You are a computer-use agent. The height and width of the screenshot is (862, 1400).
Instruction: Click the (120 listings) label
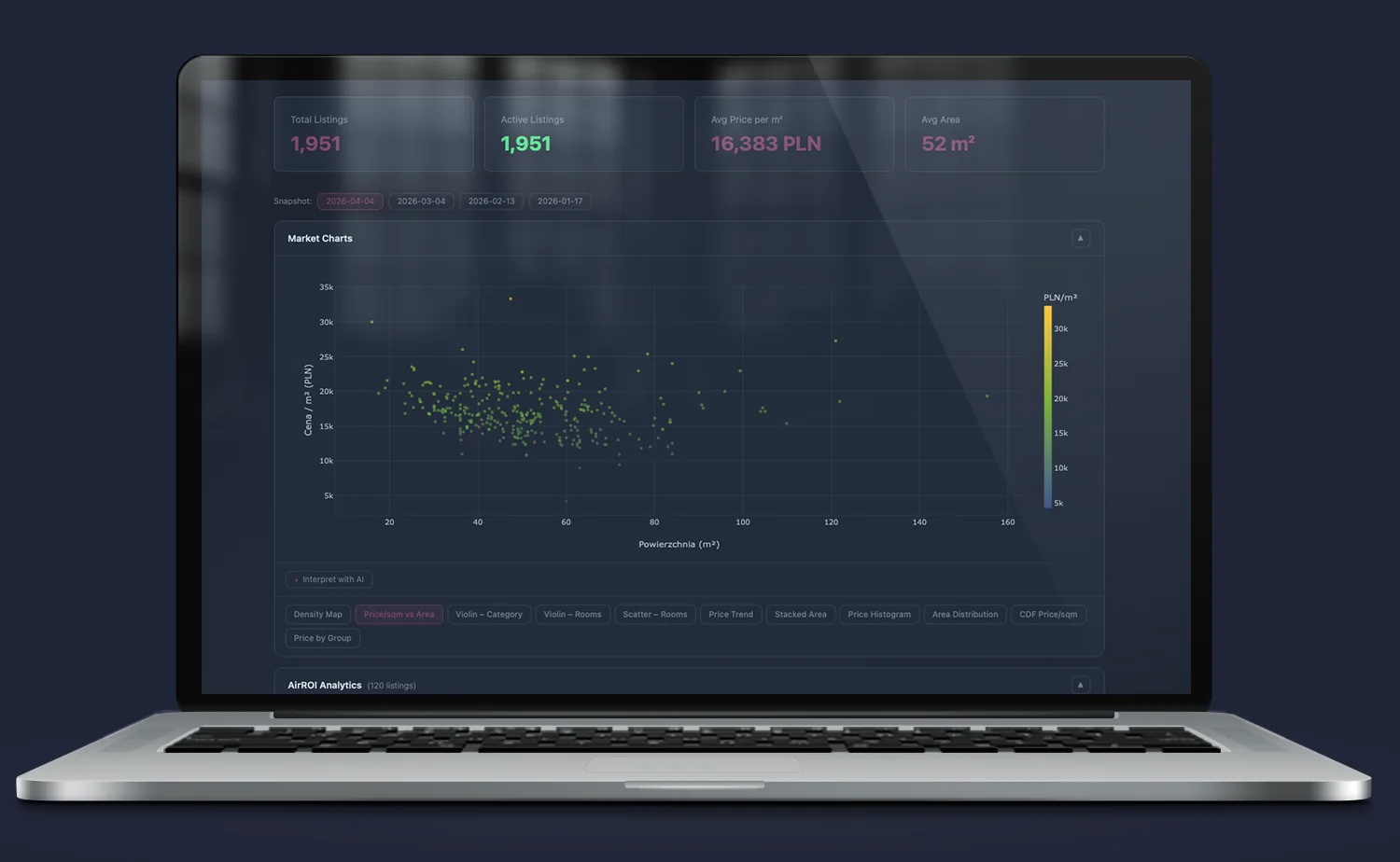[x=392, y=686]
